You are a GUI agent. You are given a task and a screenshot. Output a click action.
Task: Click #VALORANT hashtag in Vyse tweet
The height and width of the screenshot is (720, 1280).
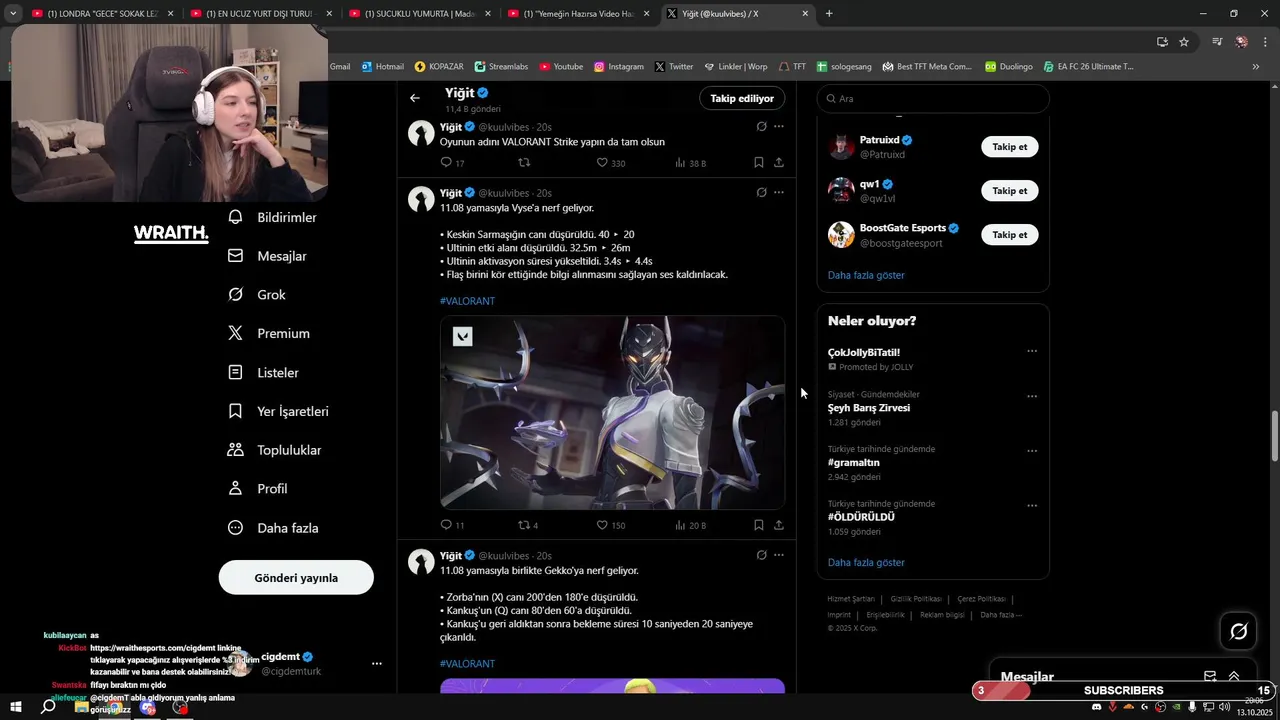(467, 301)
